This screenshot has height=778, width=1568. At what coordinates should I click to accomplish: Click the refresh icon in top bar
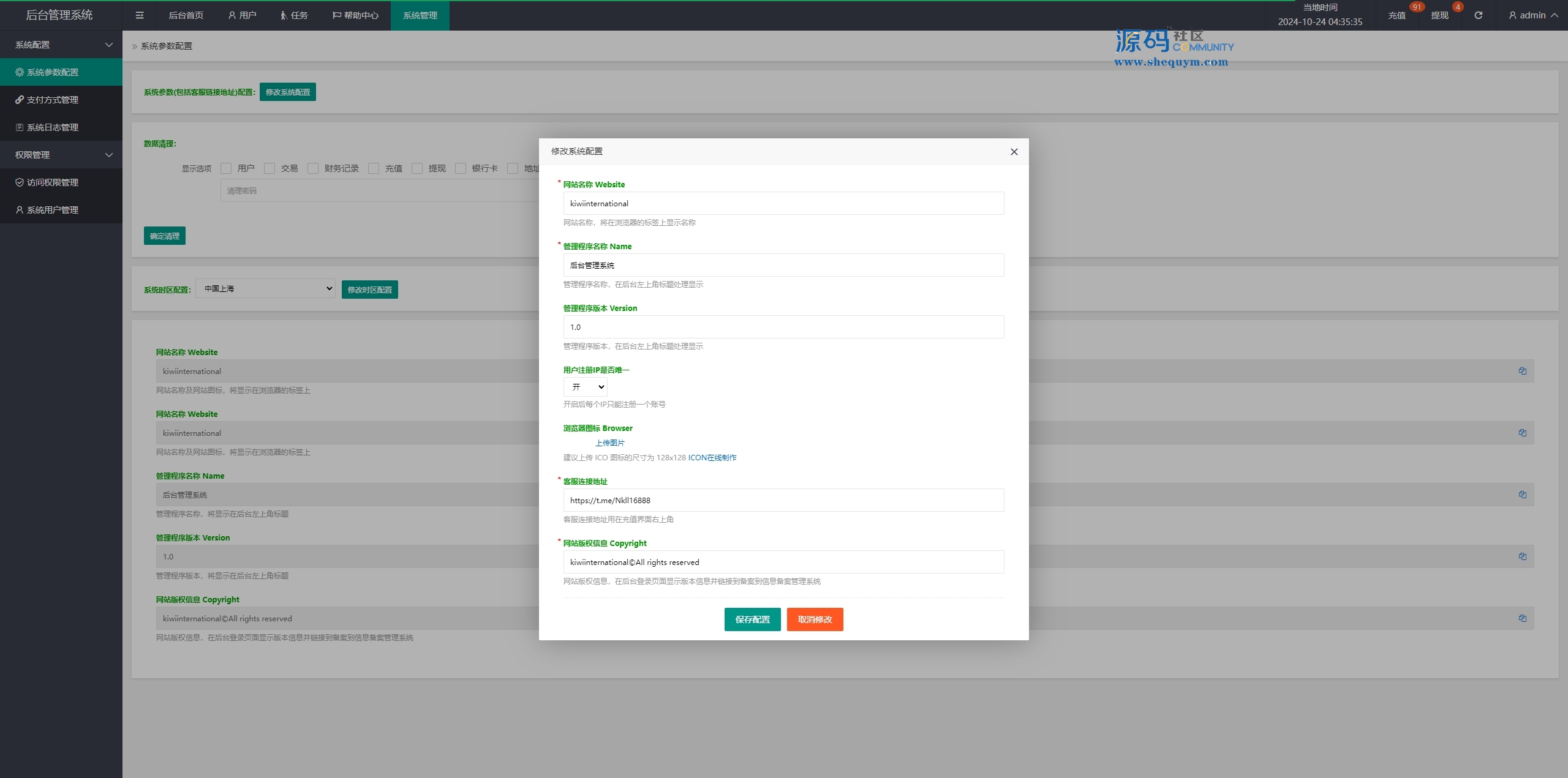[x=1478, y=15]
